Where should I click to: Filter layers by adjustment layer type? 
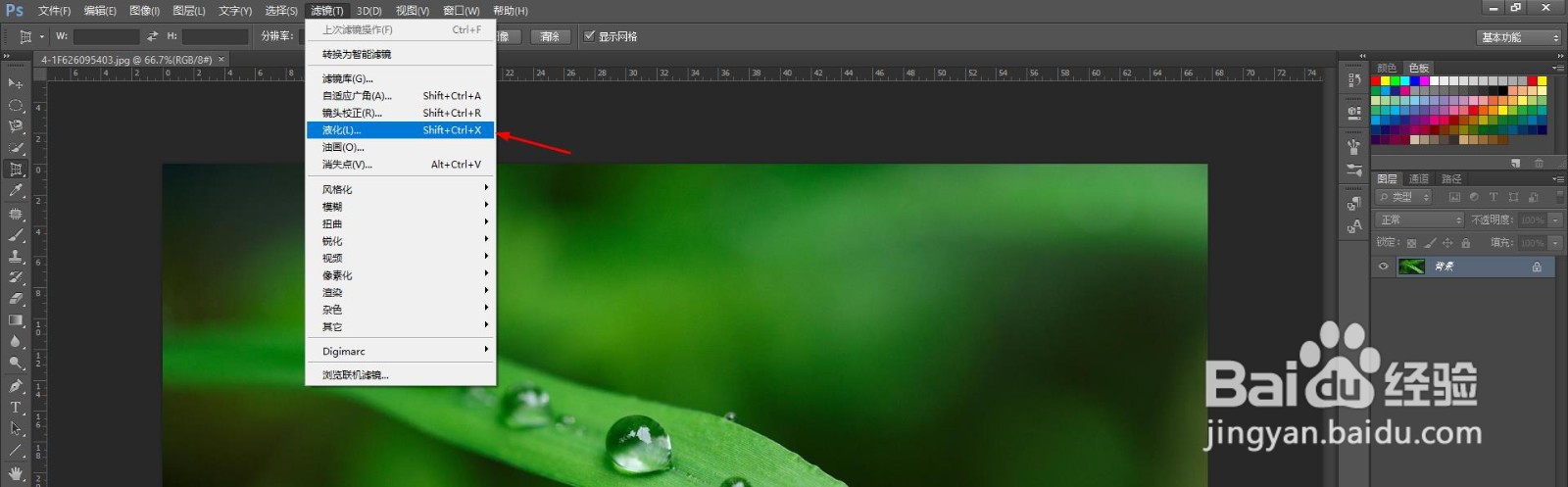click(x=1474, y=197)
